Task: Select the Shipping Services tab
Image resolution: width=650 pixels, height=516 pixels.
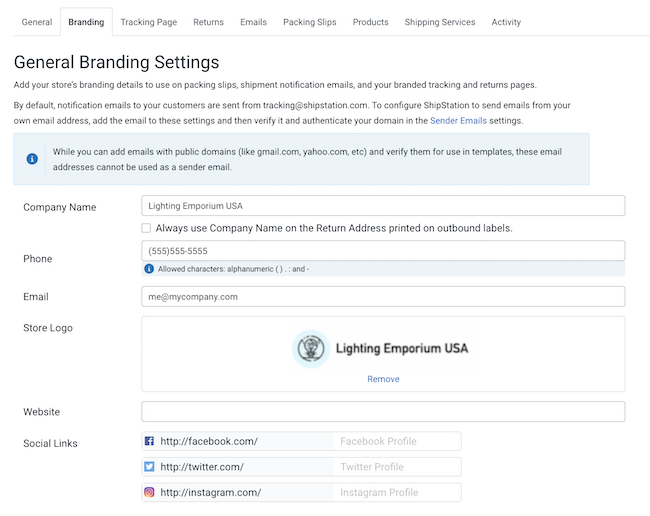Action: [440, 22]
